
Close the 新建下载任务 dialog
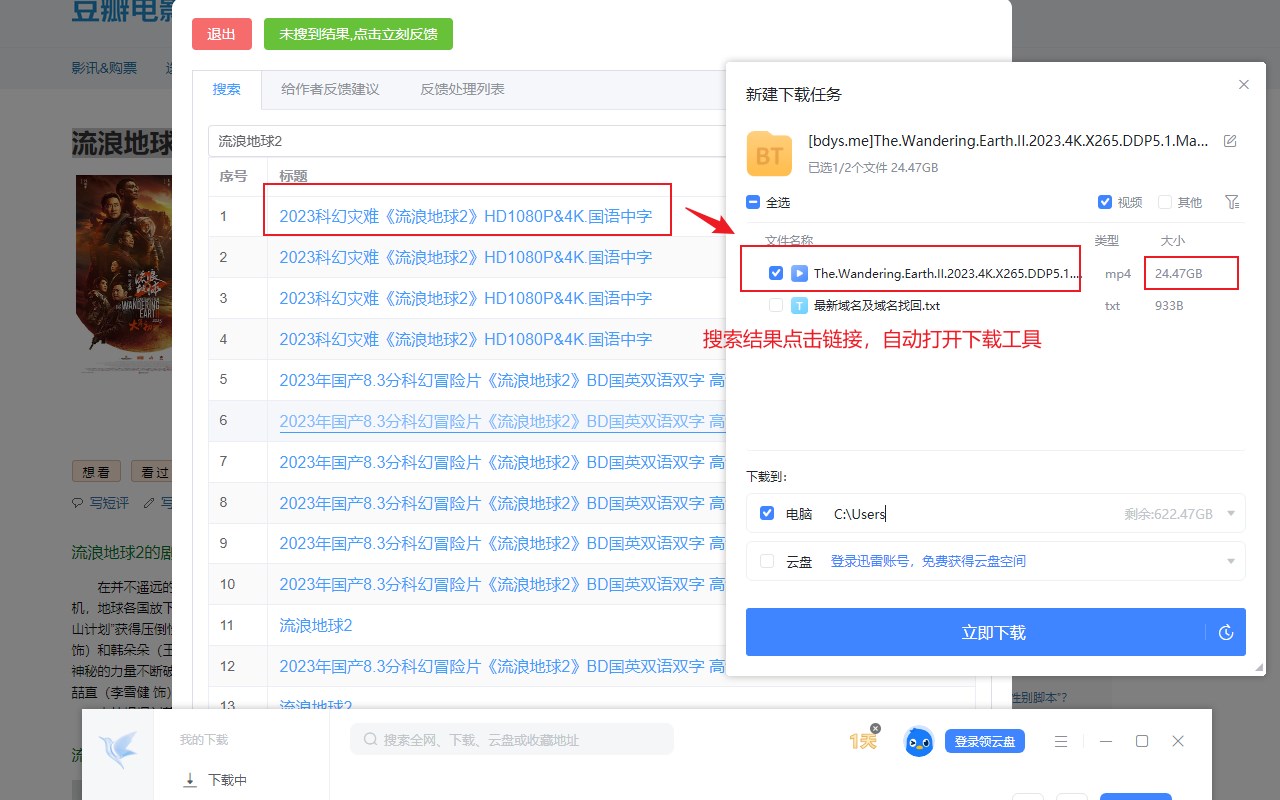1244,85
